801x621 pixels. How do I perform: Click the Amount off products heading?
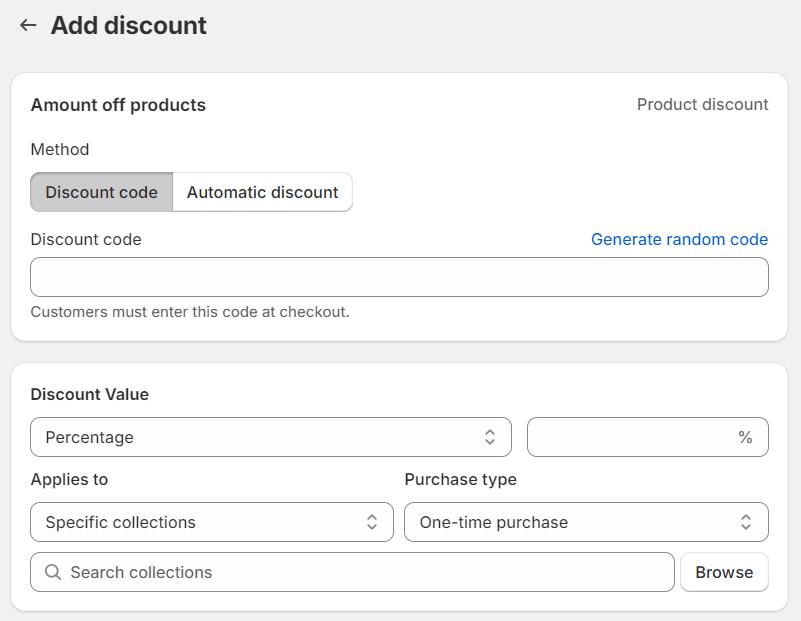coord(118,105)
